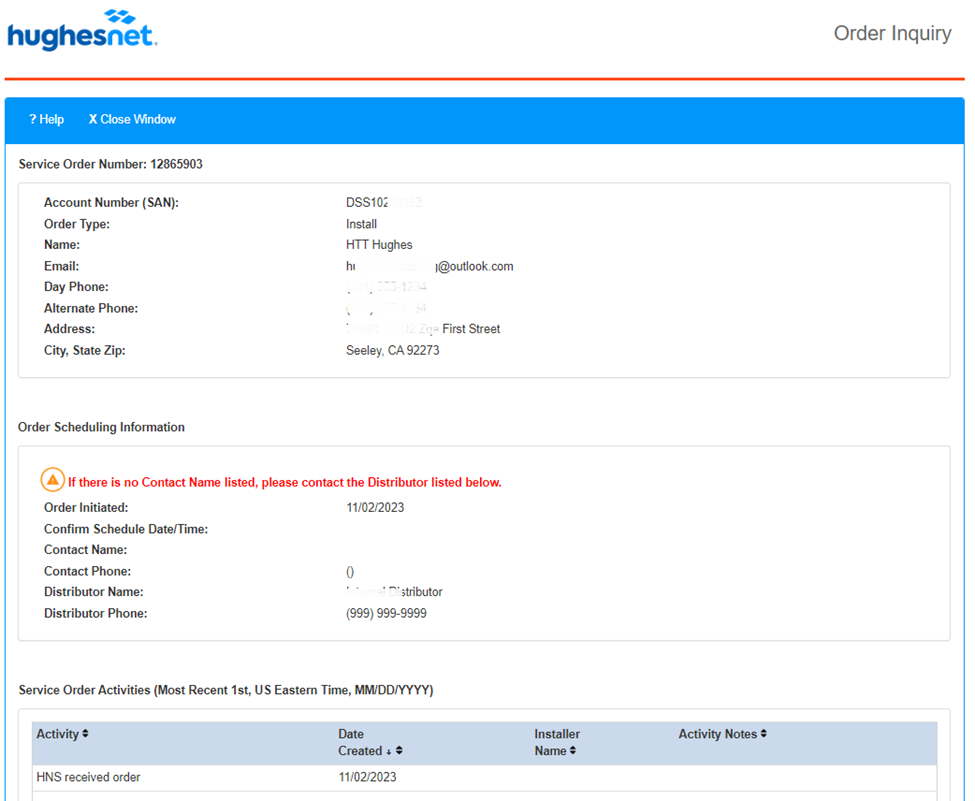This screenshot has width=975, height=801.
Task: Sort table using Installer Name arrows
Action: [573, 751]
